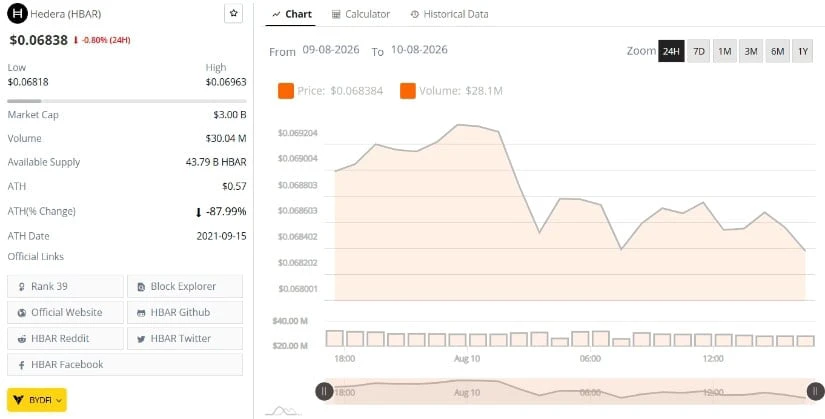The width and height of the screenshot is (825, 419).
Task: Click the Chart tab line icon
Action: [x=276, y=15]
